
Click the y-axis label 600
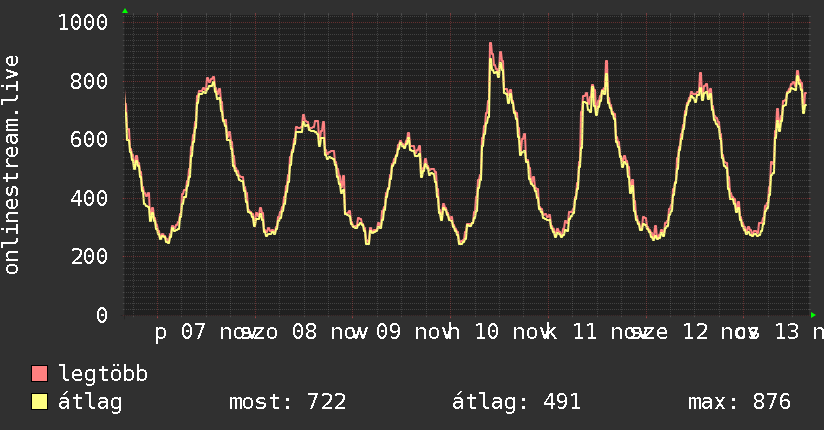[x=89, y=139]
